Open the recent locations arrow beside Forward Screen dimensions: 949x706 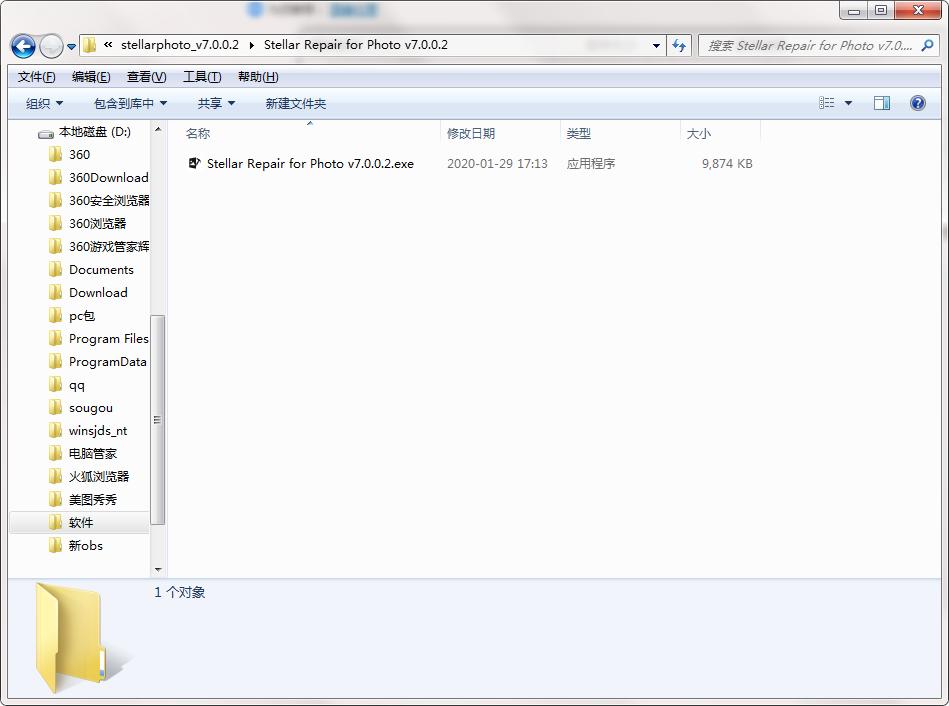pos(71,47)
